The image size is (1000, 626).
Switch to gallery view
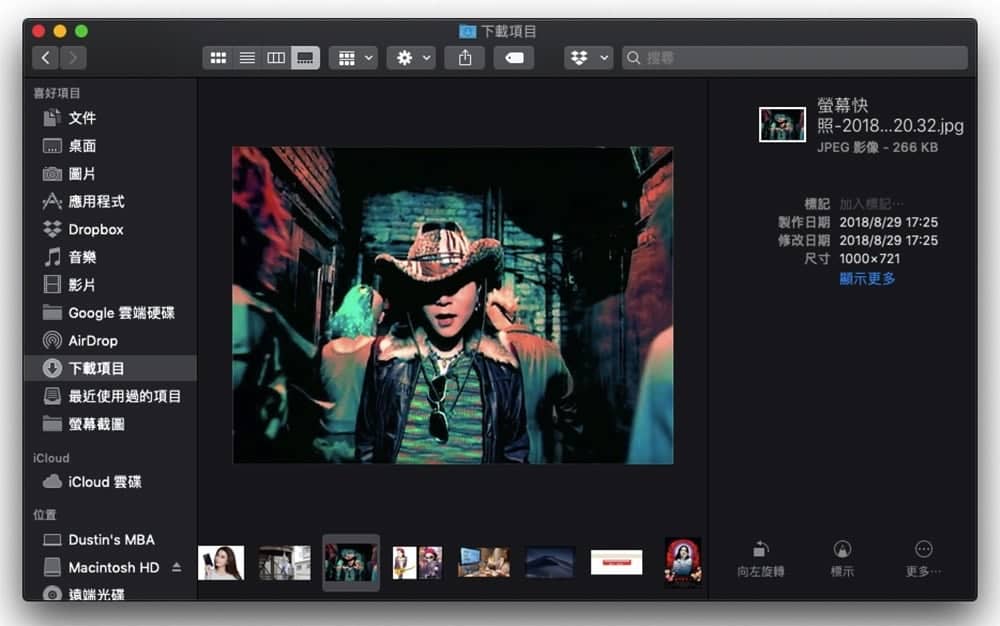[305, 58]
